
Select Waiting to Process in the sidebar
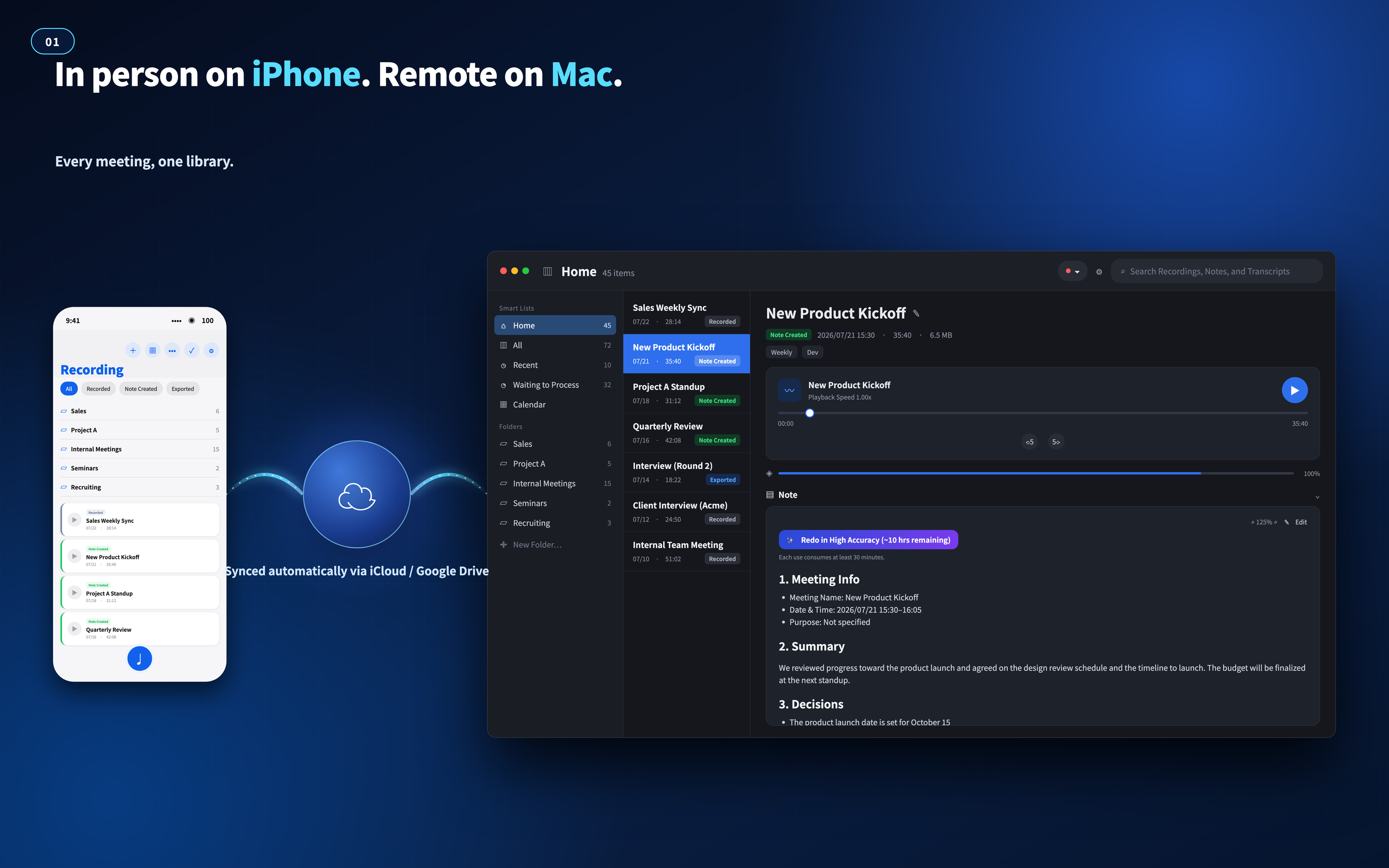(x=555, y=385)
